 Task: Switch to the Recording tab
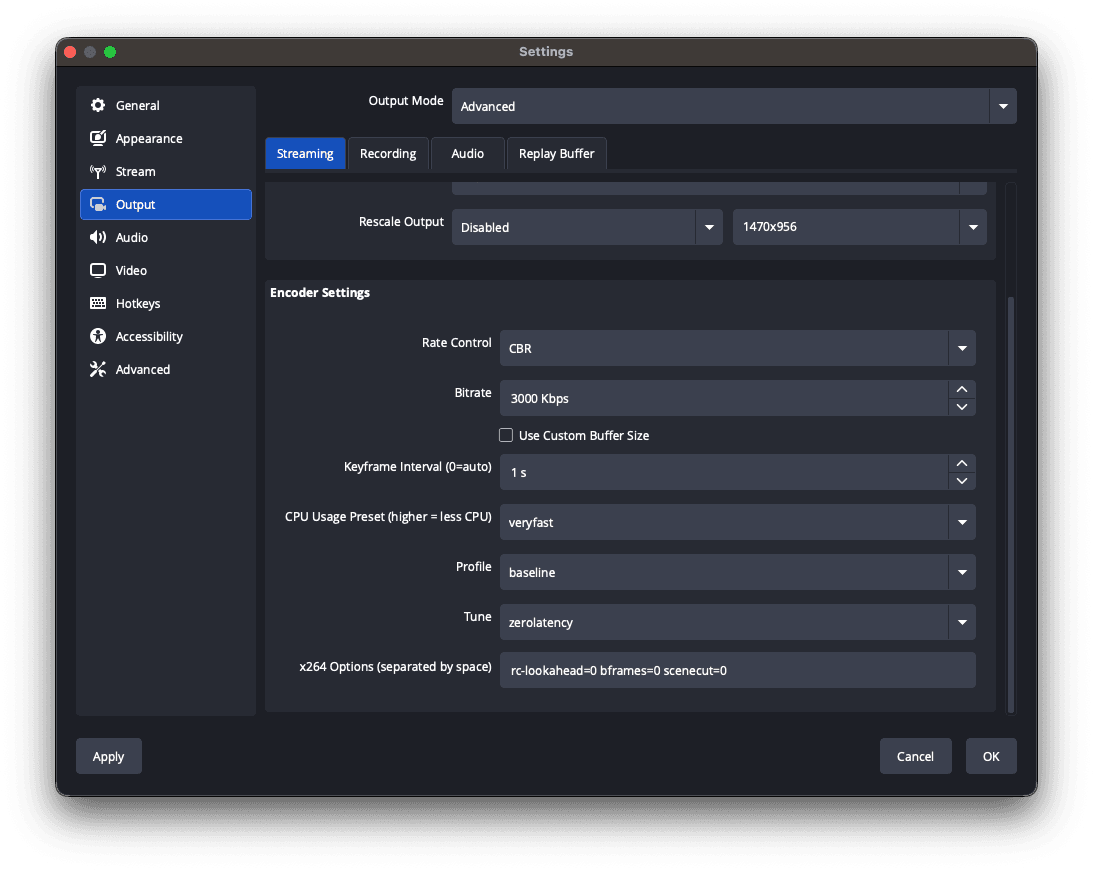tap(388, 154)
